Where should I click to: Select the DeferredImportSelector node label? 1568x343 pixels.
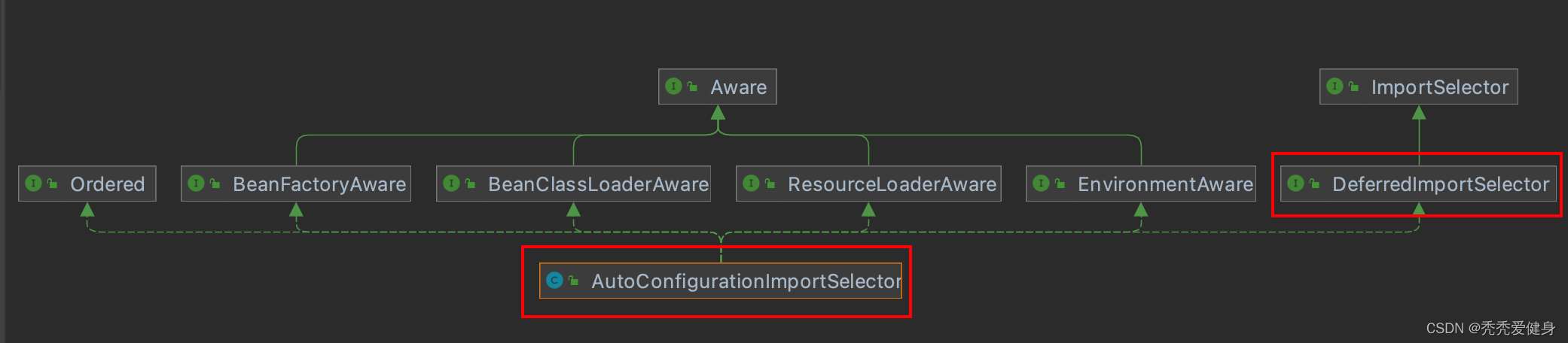1440,184
